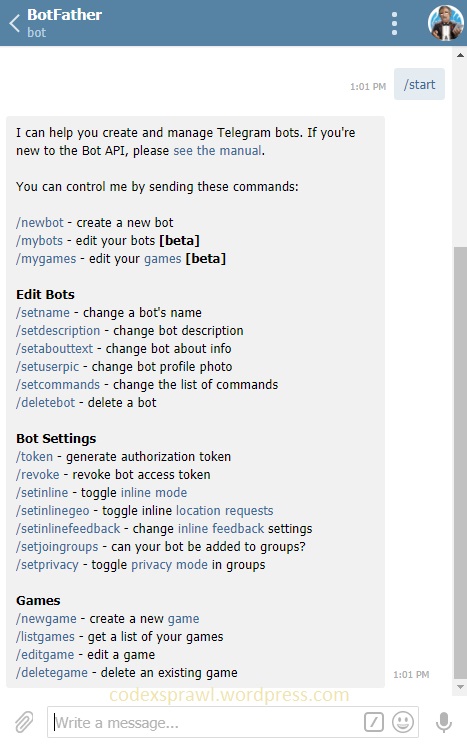Viewport: 467px width, 746px height.
Task: Attach a file with the paperclip icon
Action: (x=23, y=722)
